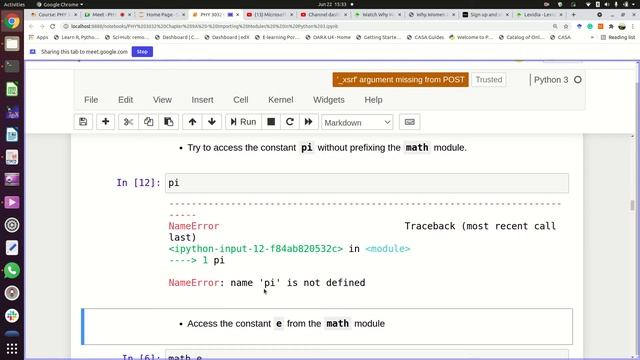The width and height of the screenshot is (640, 360).
Task: Open the Google Chrome app menu in top bar
Action: point(60,4)
